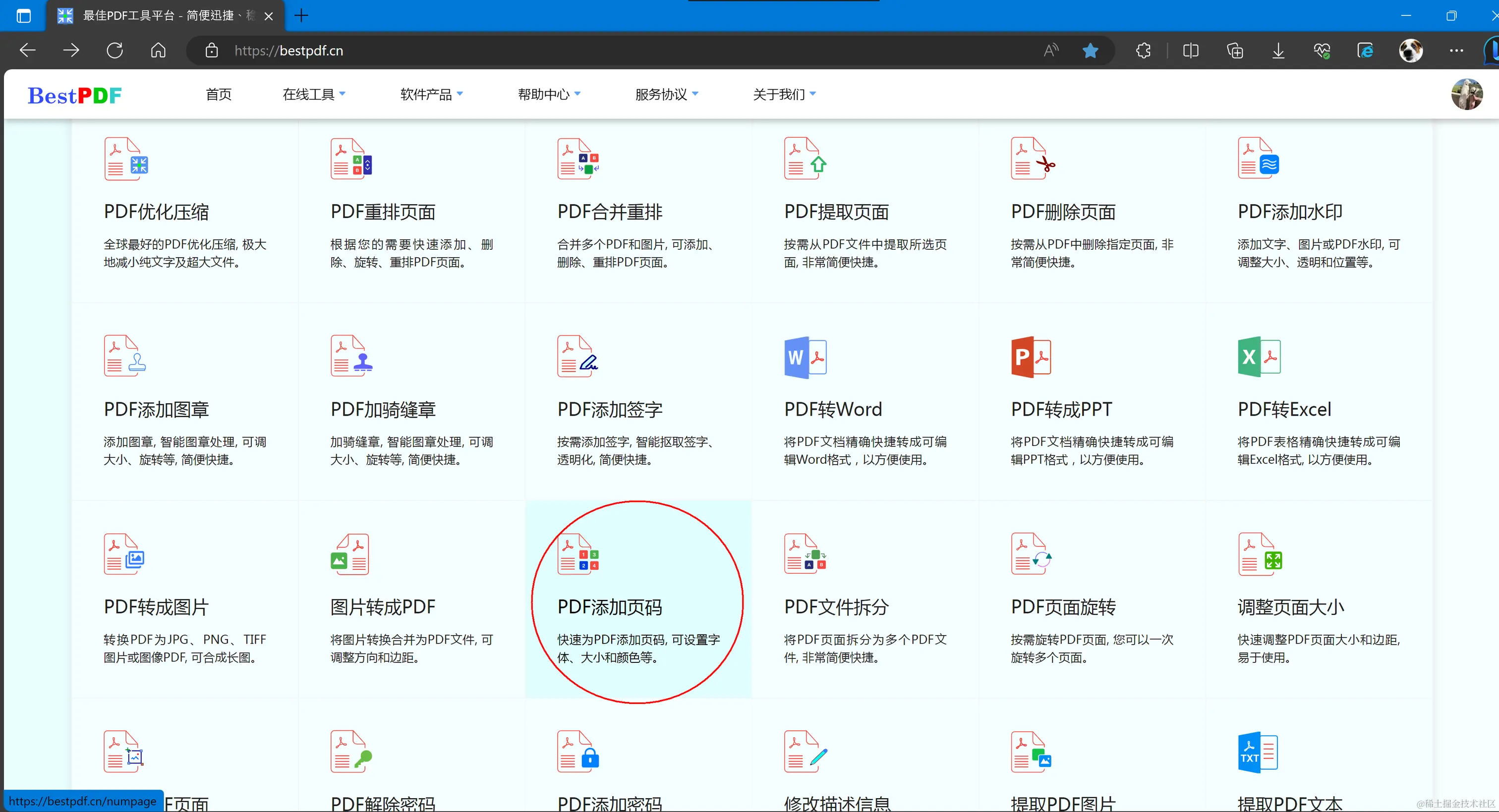
Task: Click the PDF删除页面 scissors icon
Action: (1033, 159)
